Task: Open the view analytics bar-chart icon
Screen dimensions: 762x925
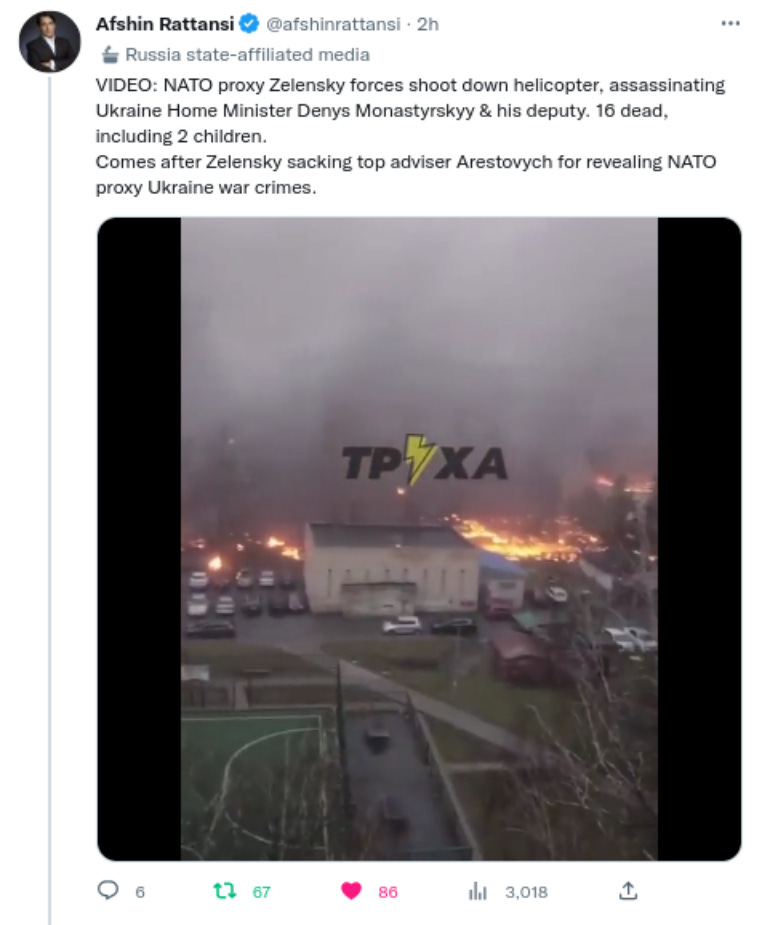Action: coord(477,891)
